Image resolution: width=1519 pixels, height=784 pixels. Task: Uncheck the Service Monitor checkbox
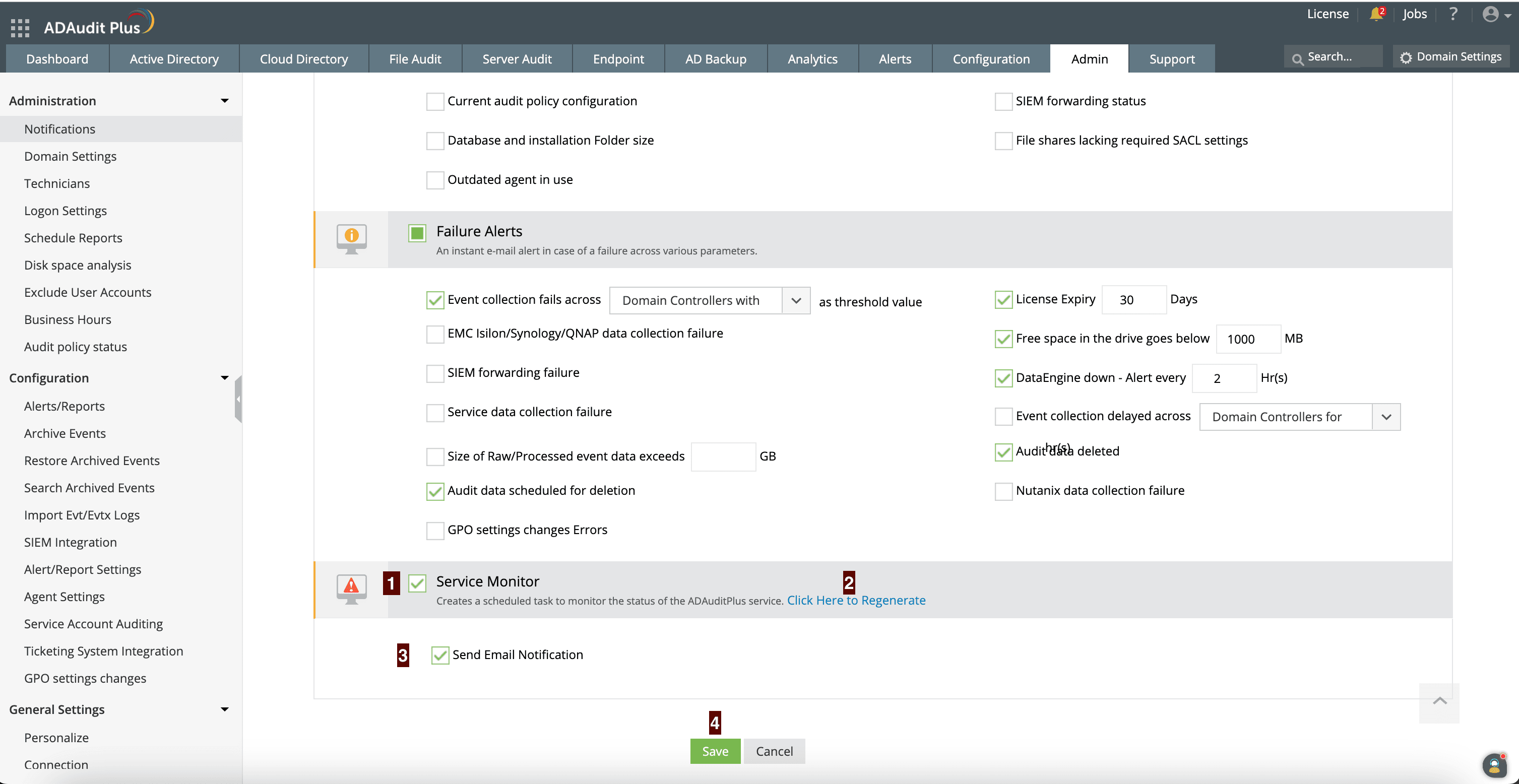[x=417, y=583]
